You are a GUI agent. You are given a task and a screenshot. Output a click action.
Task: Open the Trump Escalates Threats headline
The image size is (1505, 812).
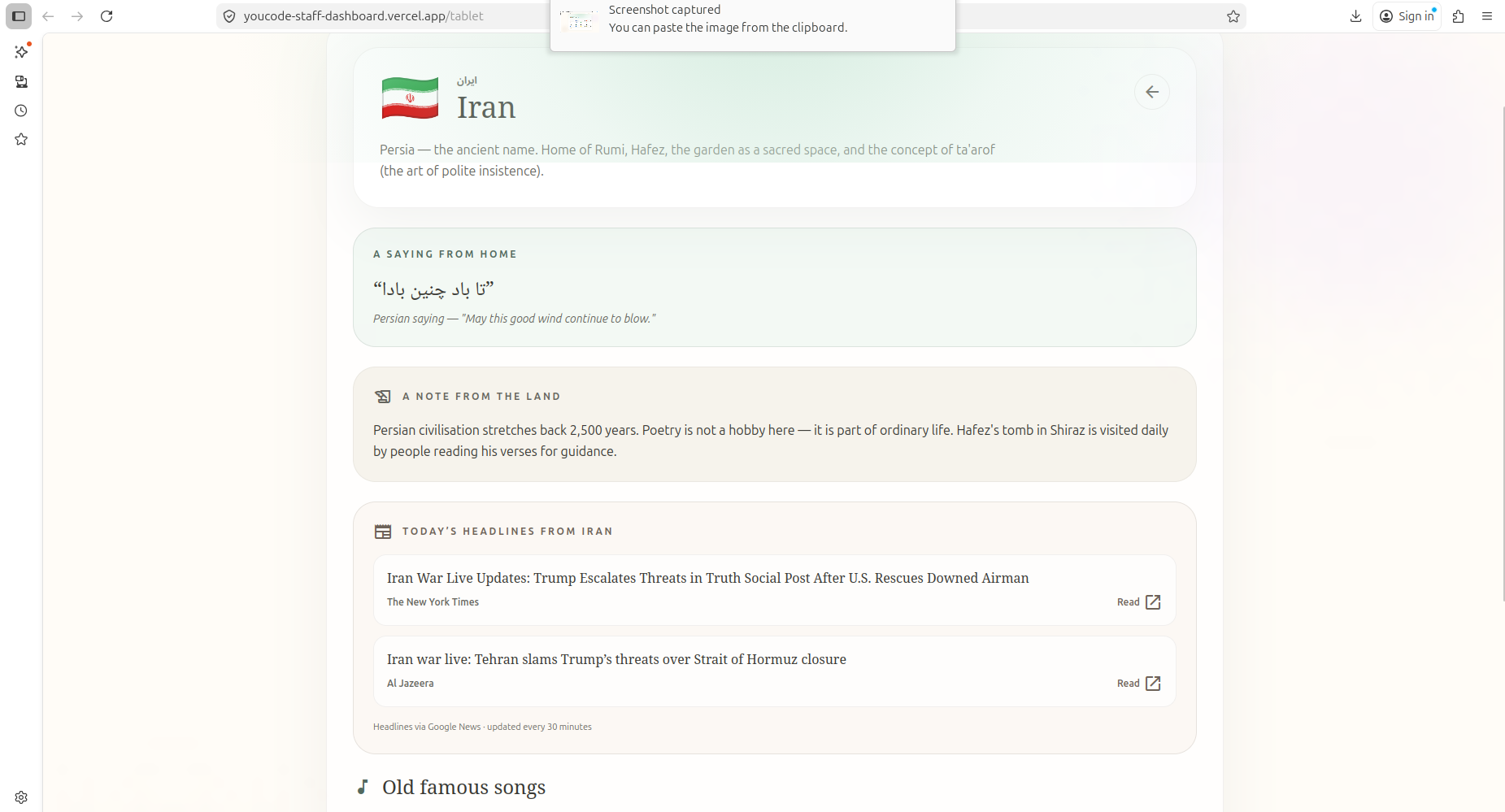[708, 578]
